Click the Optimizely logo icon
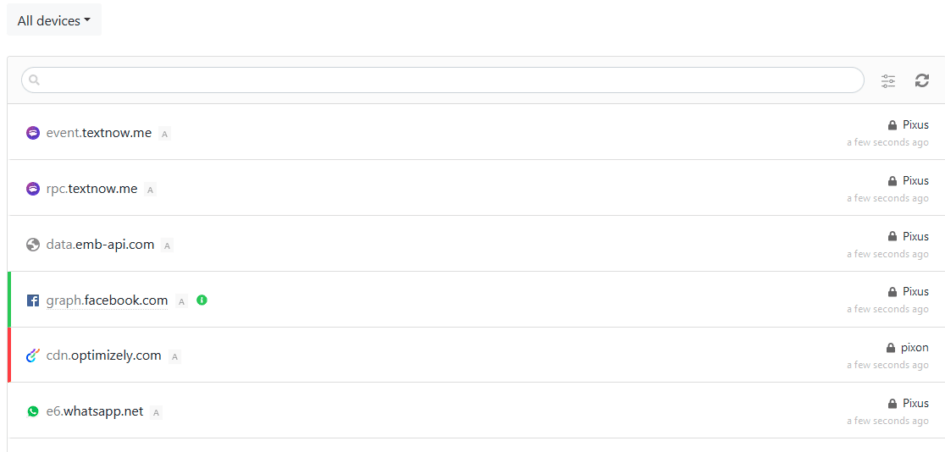Screen dimensions: 945x452 [x=33, y=356]
